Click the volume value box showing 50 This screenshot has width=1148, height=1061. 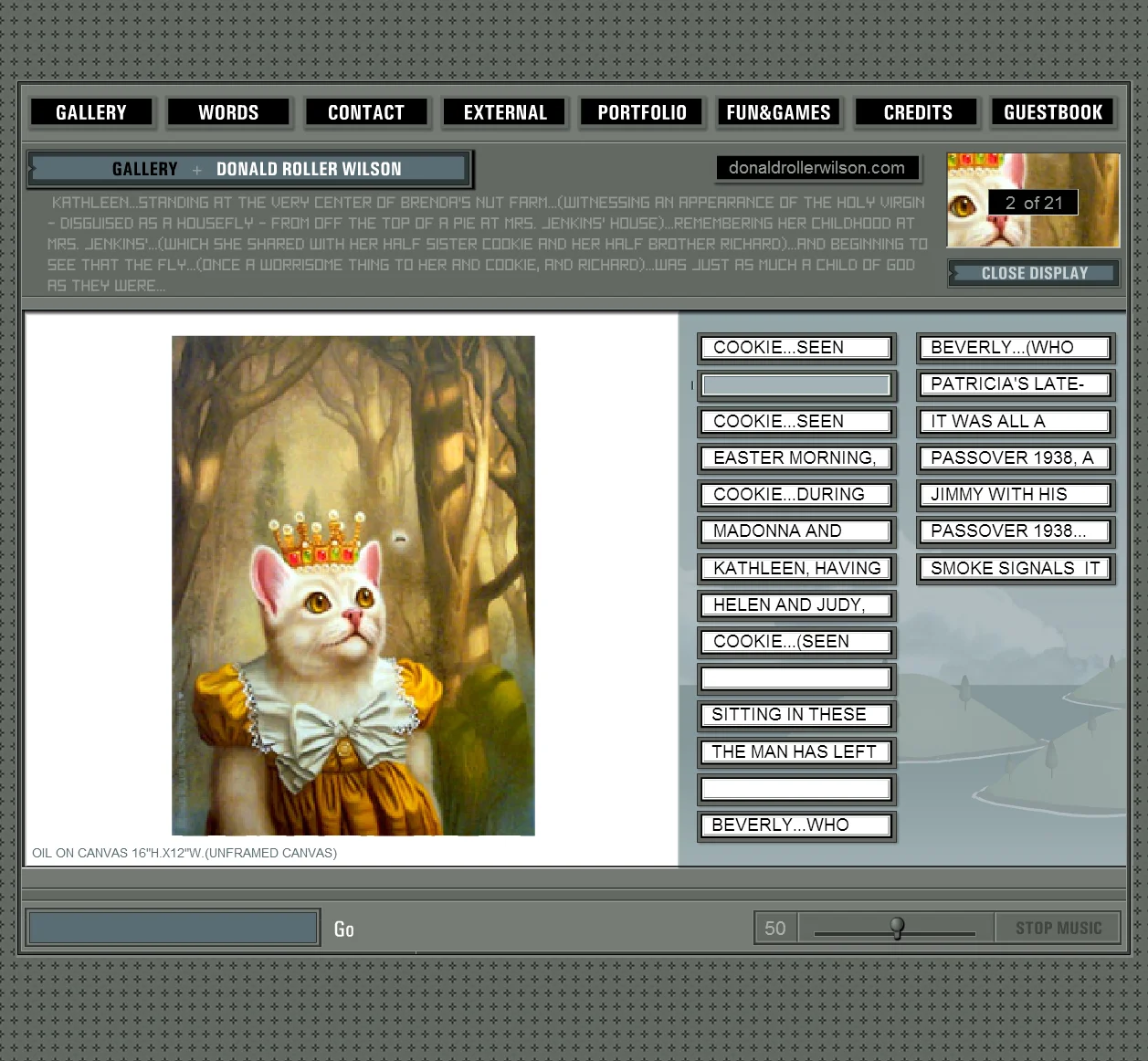(775, 928)
